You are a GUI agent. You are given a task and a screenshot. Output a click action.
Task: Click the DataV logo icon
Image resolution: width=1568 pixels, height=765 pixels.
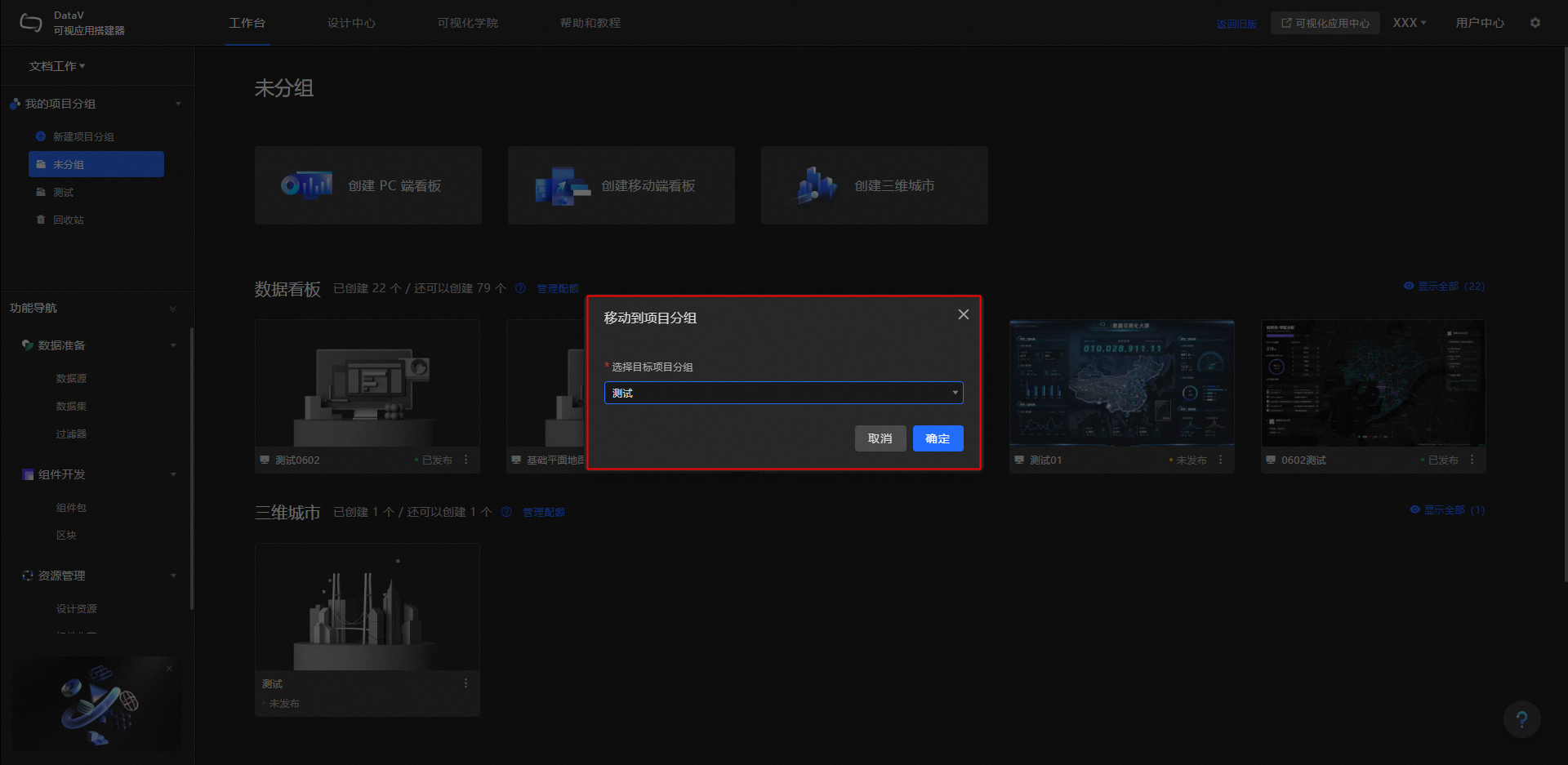coord(31,23)
